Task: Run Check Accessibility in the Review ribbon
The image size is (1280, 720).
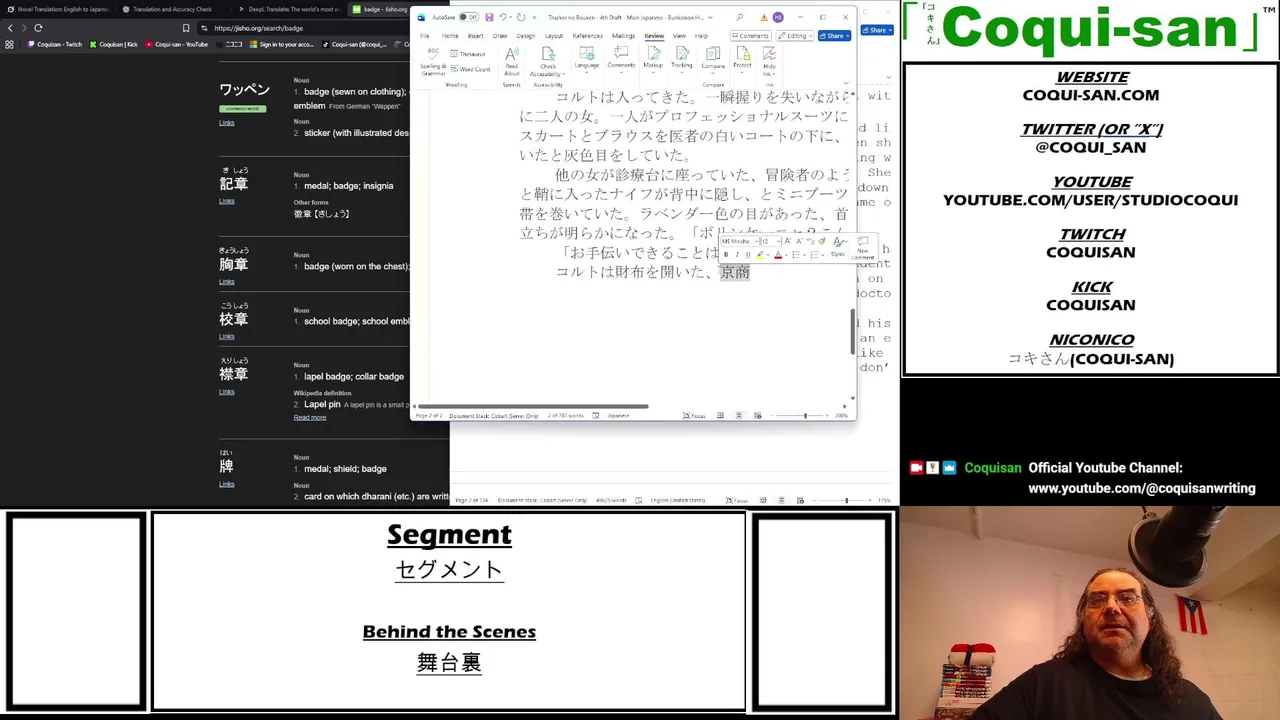Action: [548, 59]
